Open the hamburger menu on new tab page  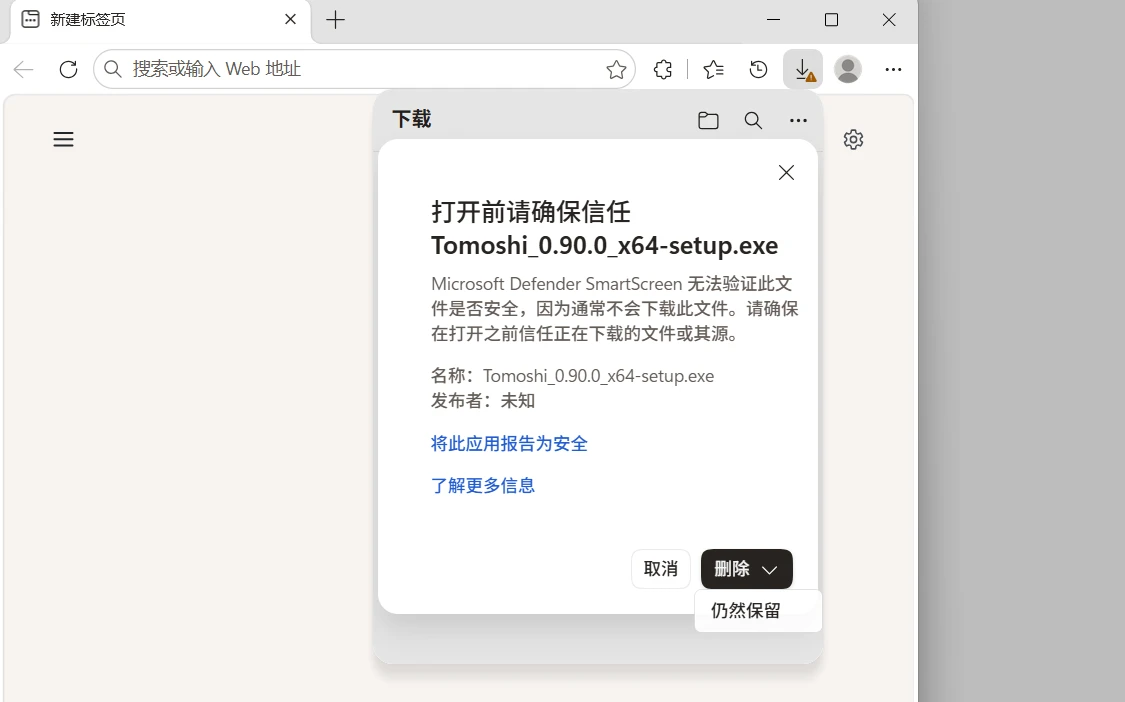coord(63,139)
